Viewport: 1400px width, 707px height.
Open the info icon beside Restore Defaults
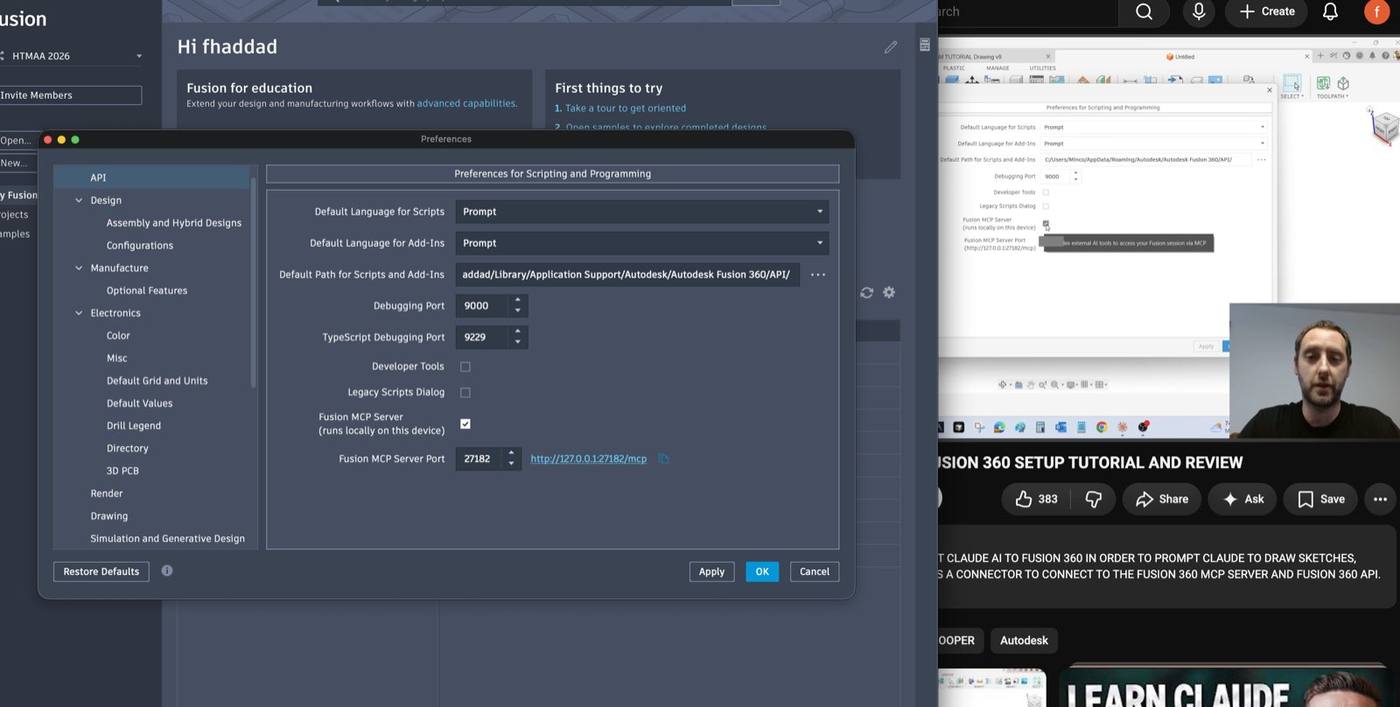pos(167,571)
